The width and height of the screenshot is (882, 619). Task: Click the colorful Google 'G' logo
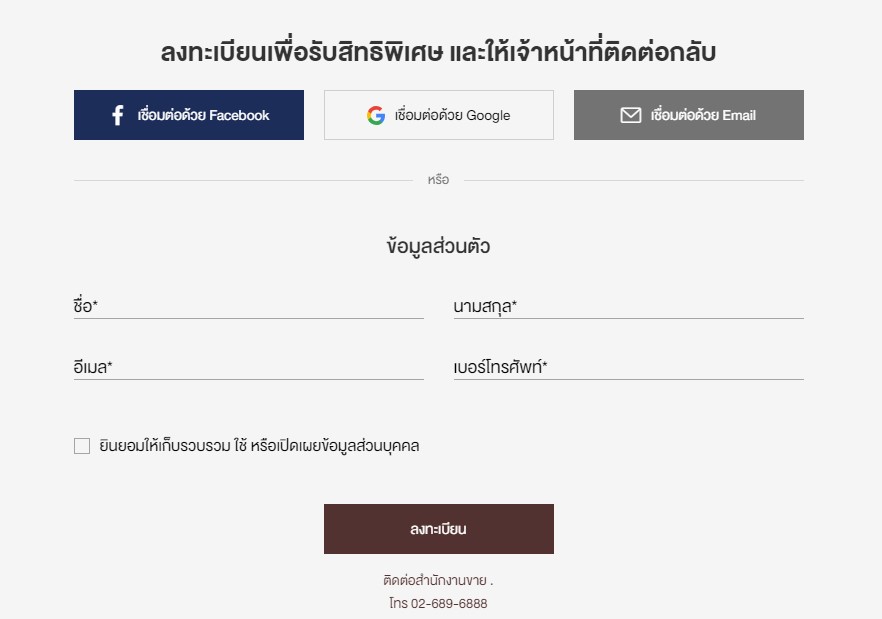point(376,115)
